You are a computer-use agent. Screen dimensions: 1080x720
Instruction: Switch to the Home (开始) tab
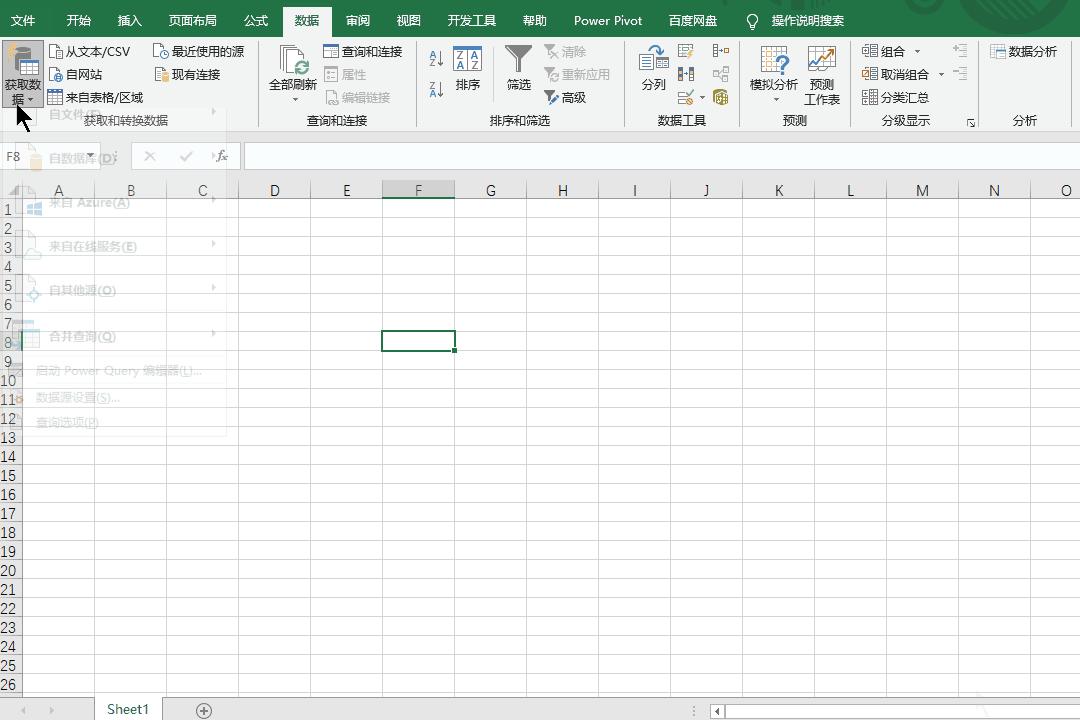tap(79, 21)
